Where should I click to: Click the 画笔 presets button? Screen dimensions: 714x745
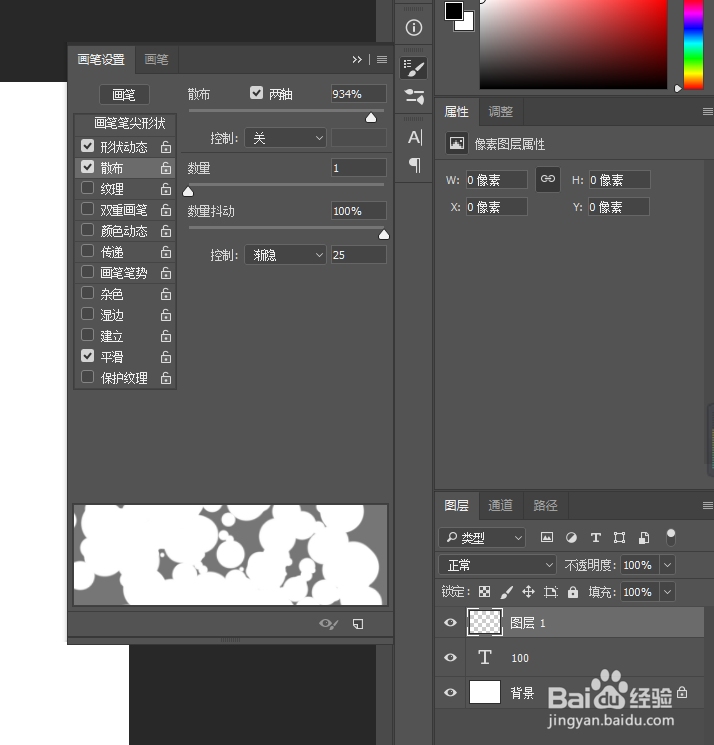tap(124, 95)
